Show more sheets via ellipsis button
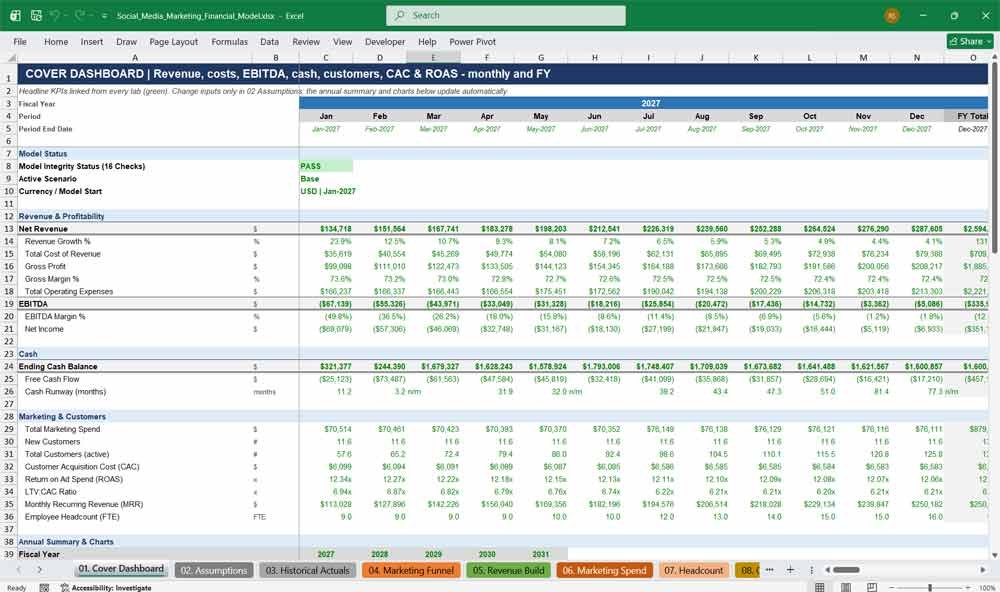The width and height of the screenshot is (1000, 592). (x=770, y=570)
